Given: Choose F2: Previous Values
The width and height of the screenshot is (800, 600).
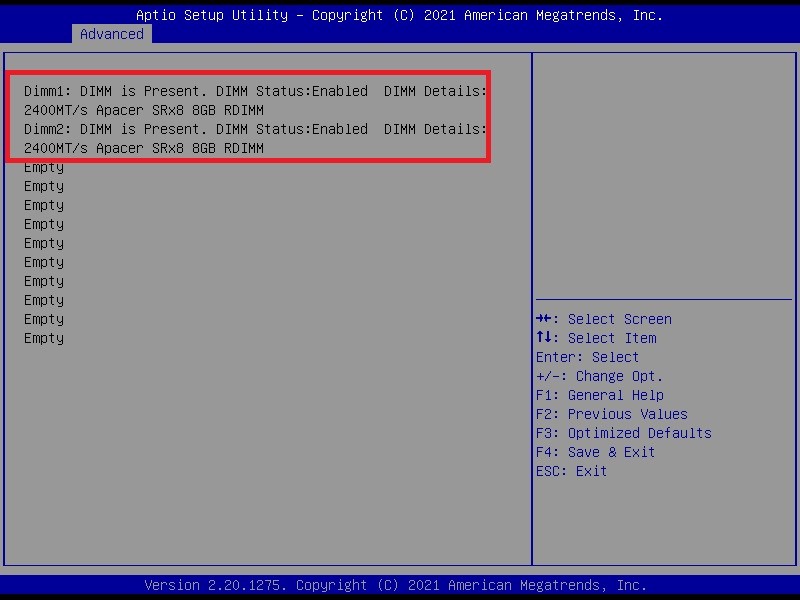Looking at the screenshot, I should click(611, 414).
